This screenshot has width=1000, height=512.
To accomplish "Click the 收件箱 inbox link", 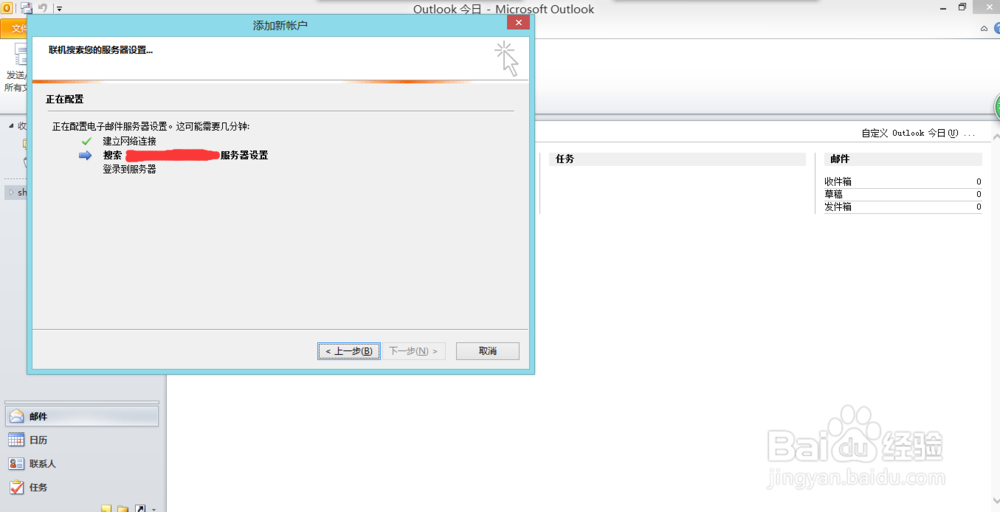I will [837, 182].
